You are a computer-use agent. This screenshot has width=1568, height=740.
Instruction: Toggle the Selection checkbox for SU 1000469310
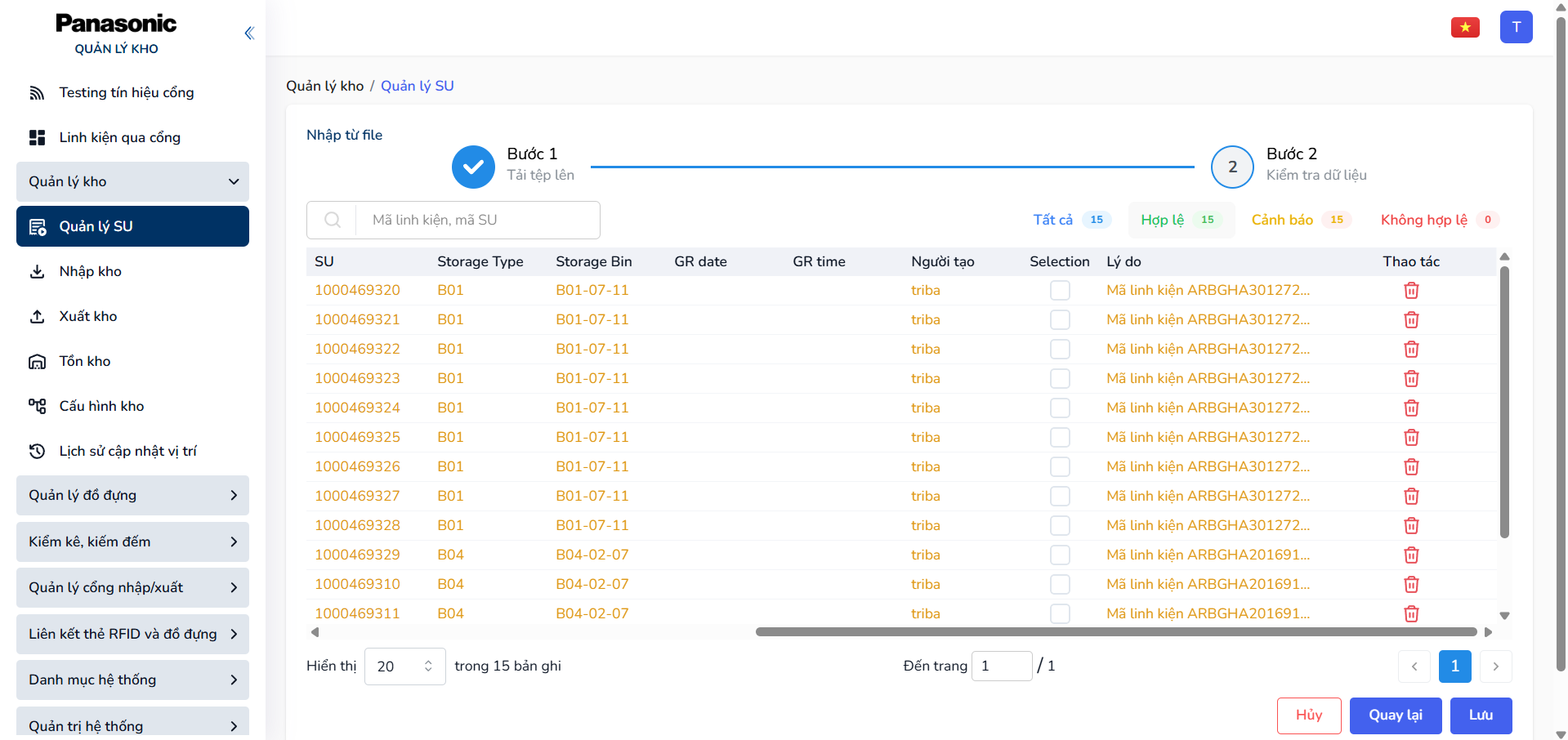(x=1060, y=585)
